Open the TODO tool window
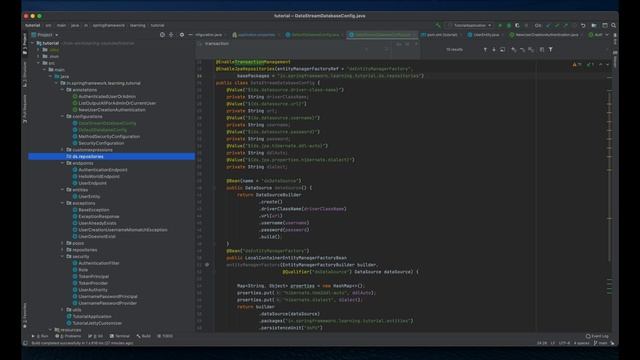640x360 pixels. point(165,336)
